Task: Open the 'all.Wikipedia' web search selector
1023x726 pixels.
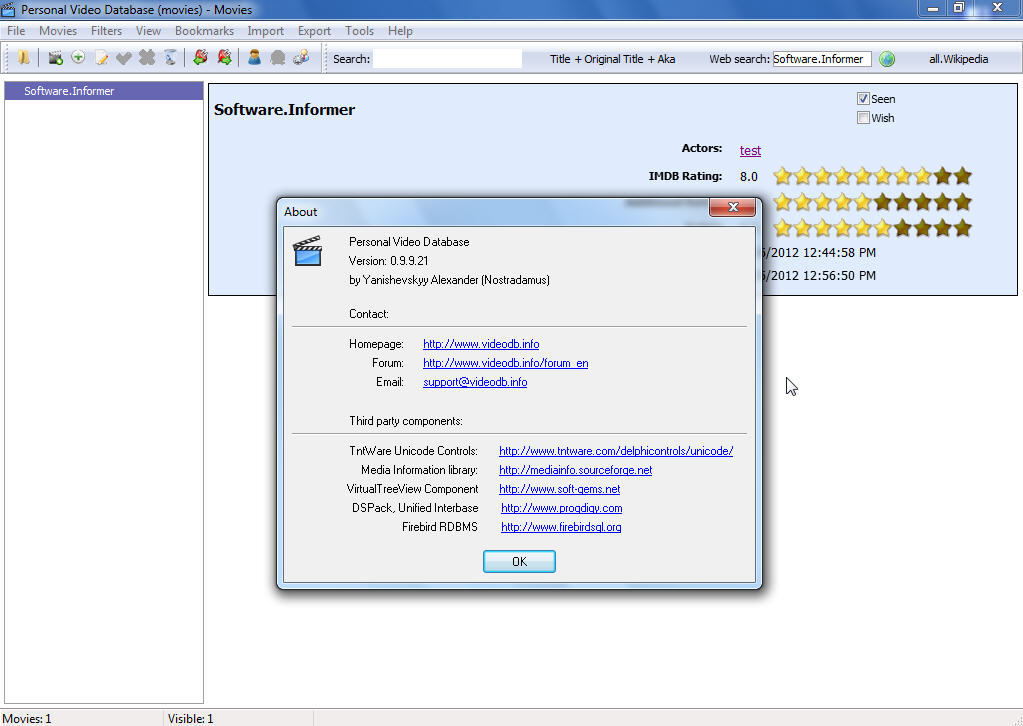Action: (x=958, y=58)
